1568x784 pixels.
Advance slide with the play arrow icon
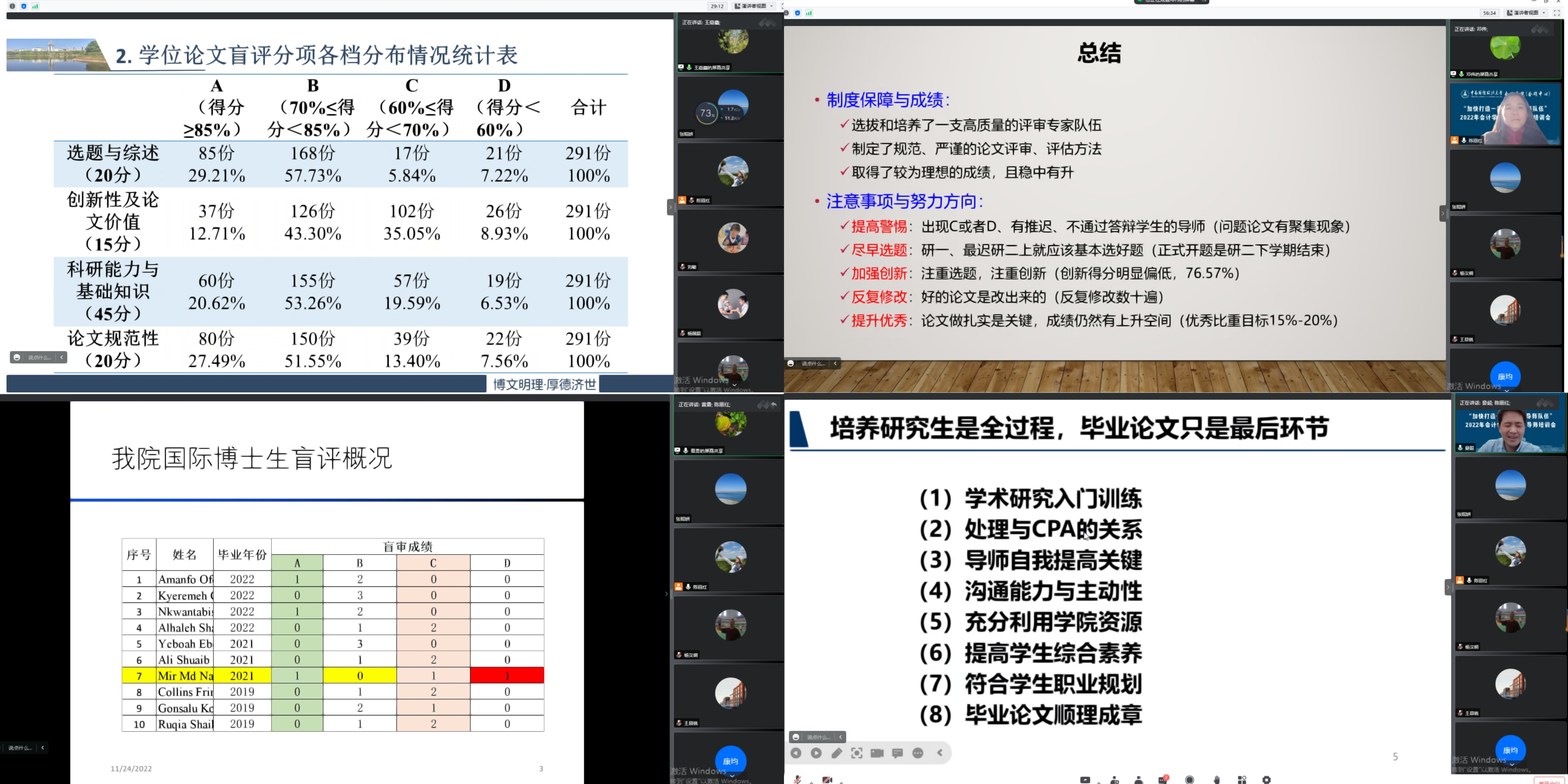pyautogui.click(x=816, y=753)
